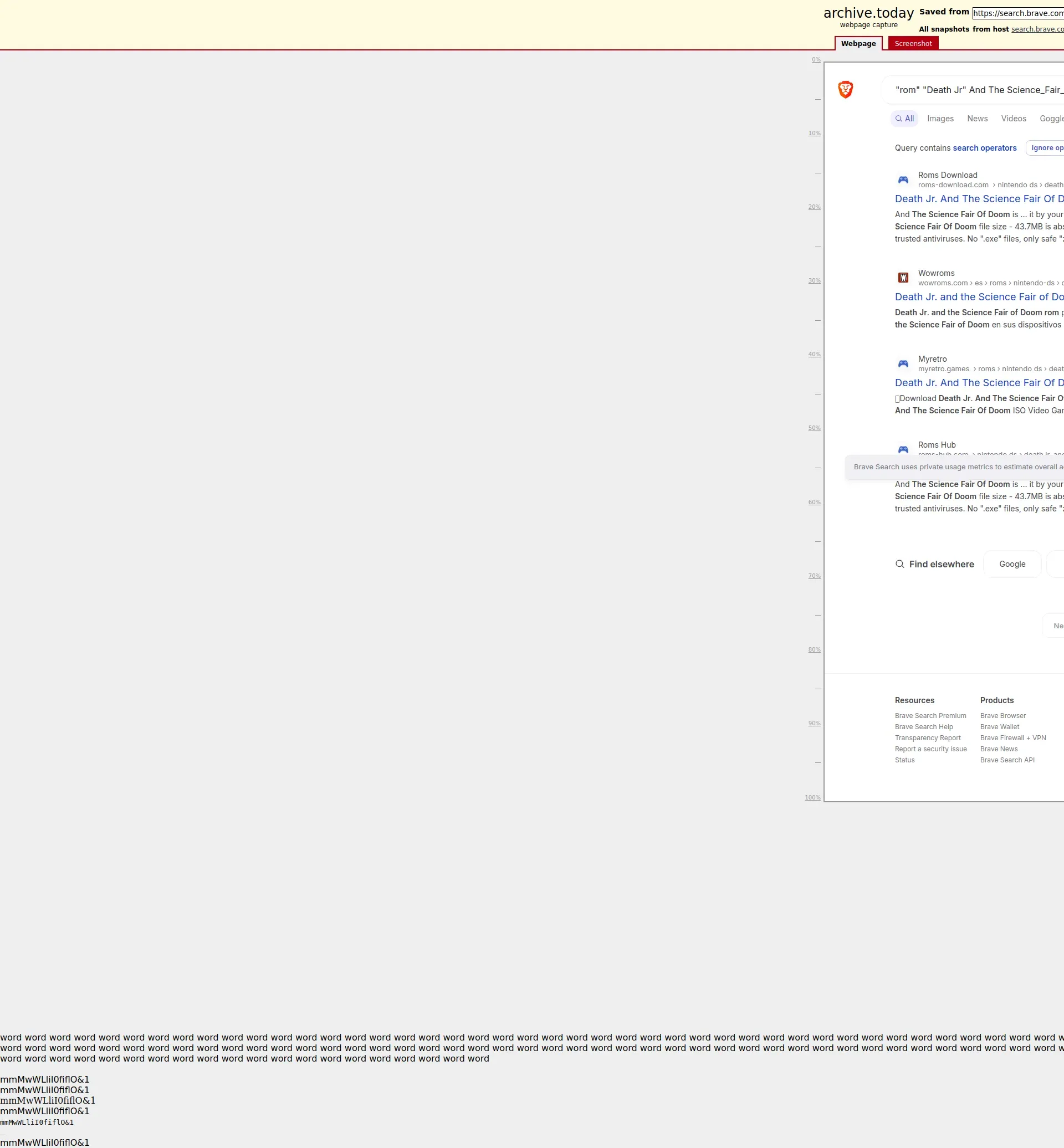The width and height of the screenshot is (1064, 1148).
Task: Switch to the Images search tab
Action: pyautogui.click(x=940, y=119)
